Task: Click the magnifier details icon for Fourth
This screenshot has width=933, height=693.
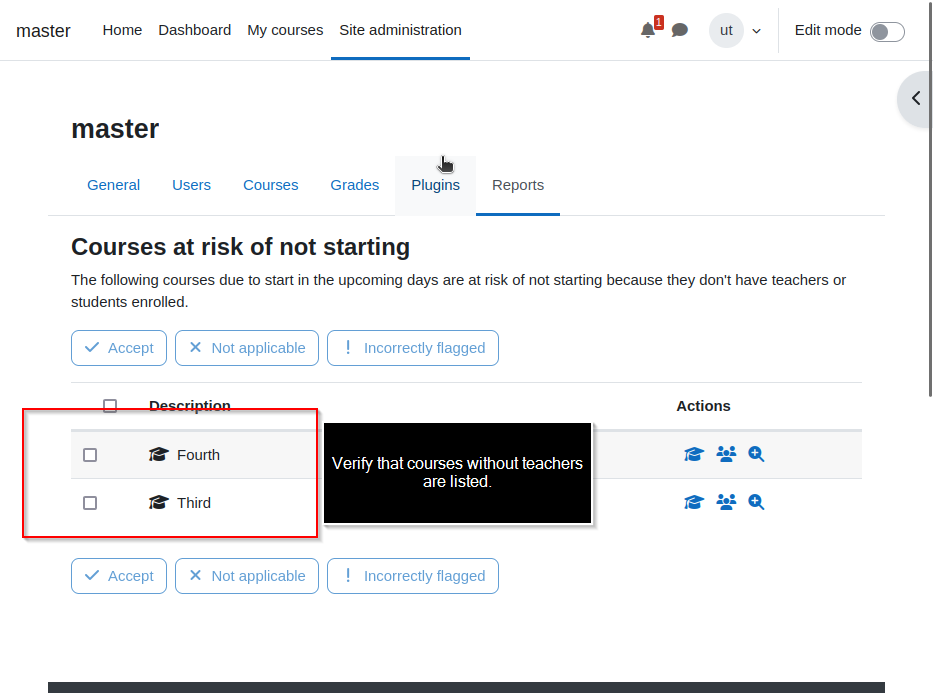Action: tap(756, 454)
